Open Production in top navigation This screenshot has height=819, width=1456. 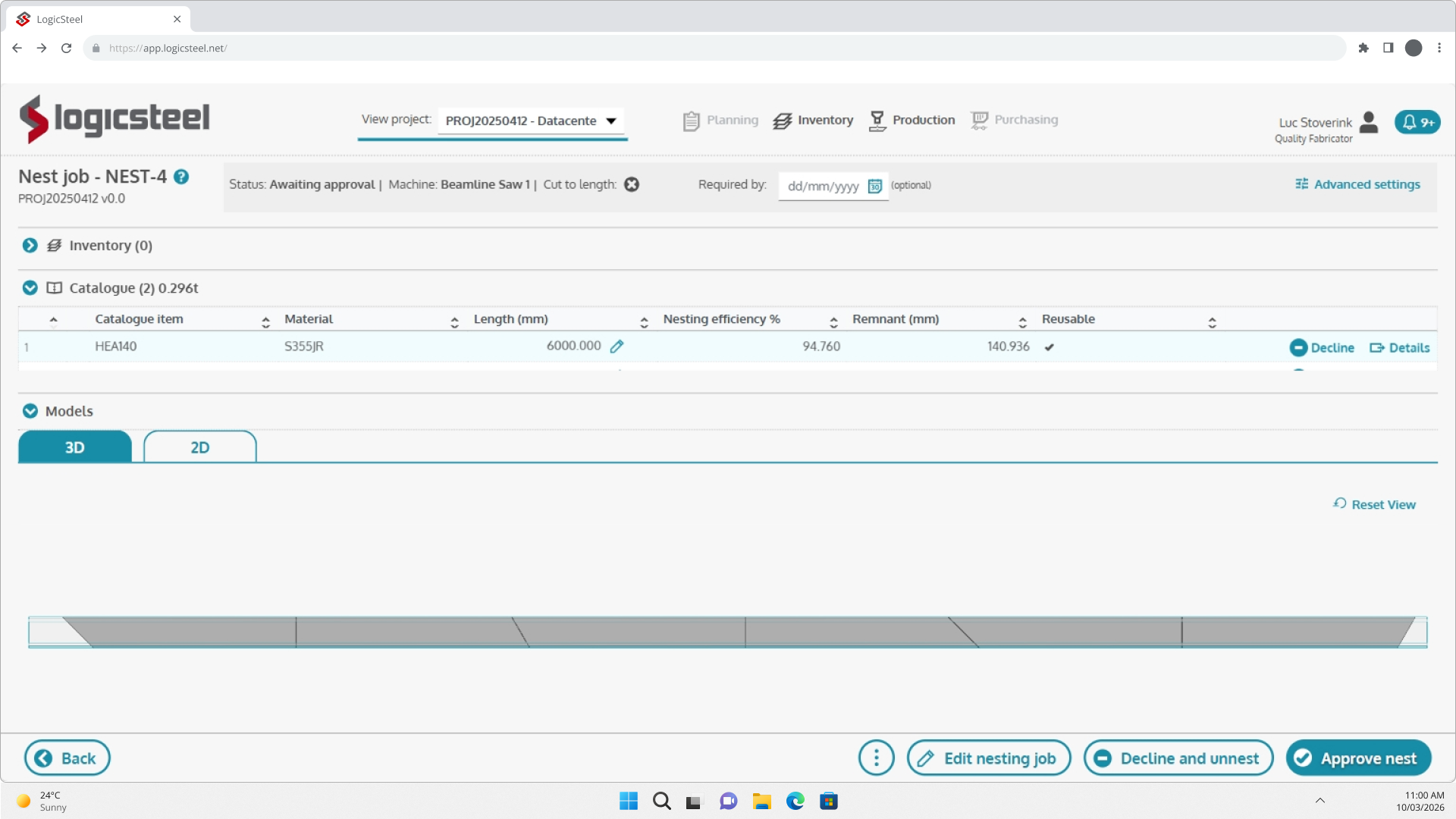(x=912, y=120)
